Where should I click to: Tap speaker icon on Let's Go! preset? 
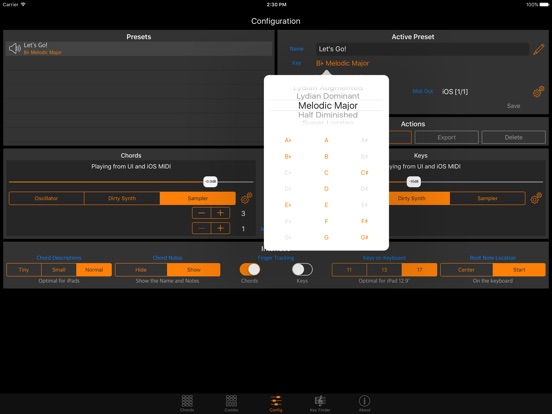pyautogui.click(x=15, y=49)
